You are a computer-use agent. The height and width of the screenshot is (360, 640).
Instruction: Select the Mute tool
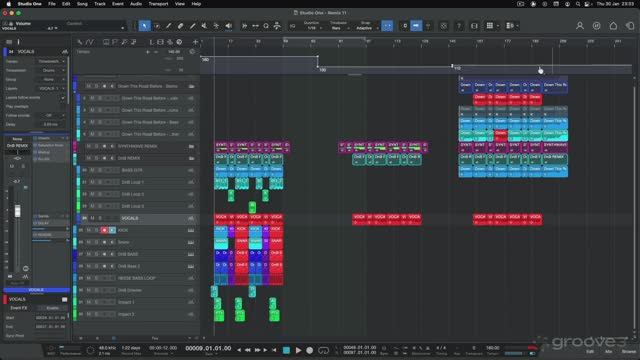(204, 26)
